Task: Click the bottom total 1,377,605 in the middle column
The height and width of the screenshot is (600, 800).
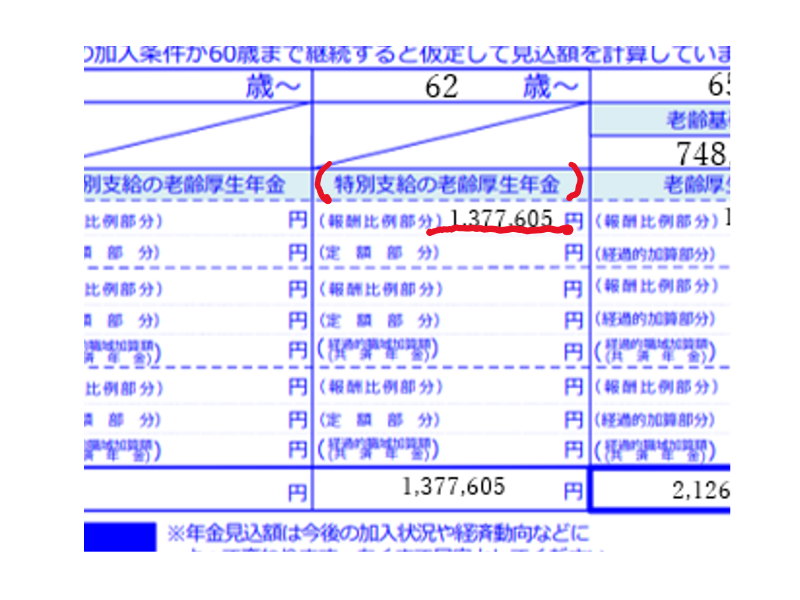Action: [x=453, y=487]
